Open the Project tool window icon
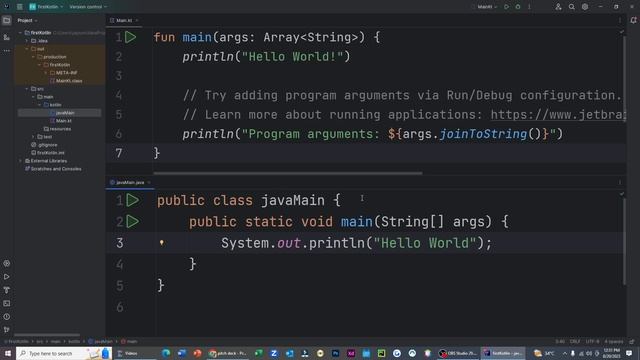 point(7,20)
